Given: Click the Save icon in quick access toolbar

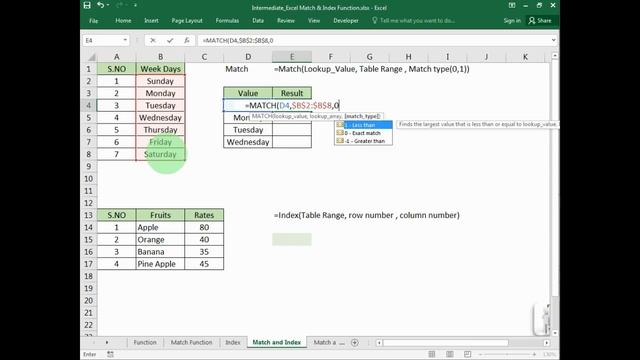Looking at the screenshot, I should [x=87, y=5].
